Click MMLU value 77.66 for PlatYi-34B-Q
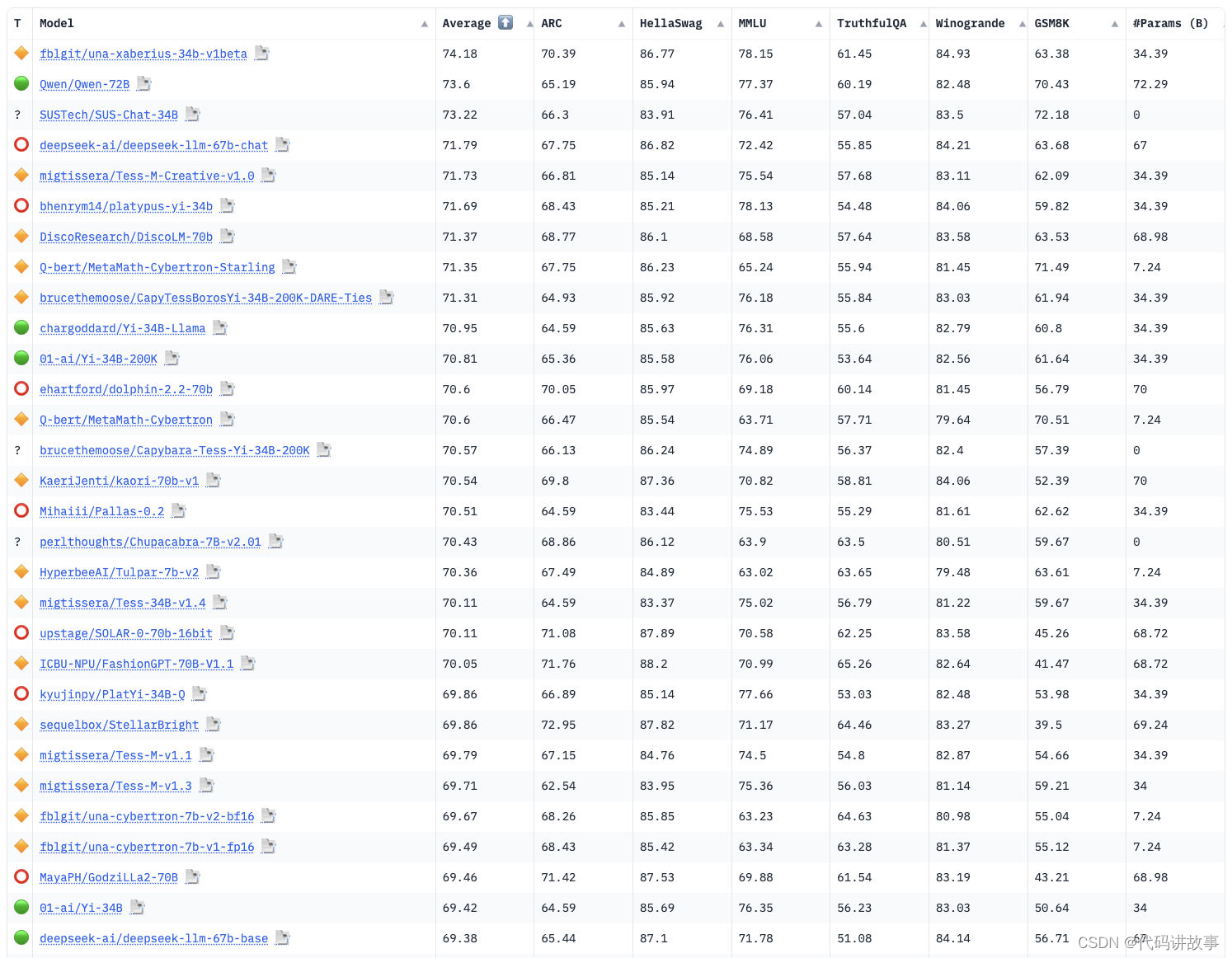1232x958 pixels. [756, 694]
